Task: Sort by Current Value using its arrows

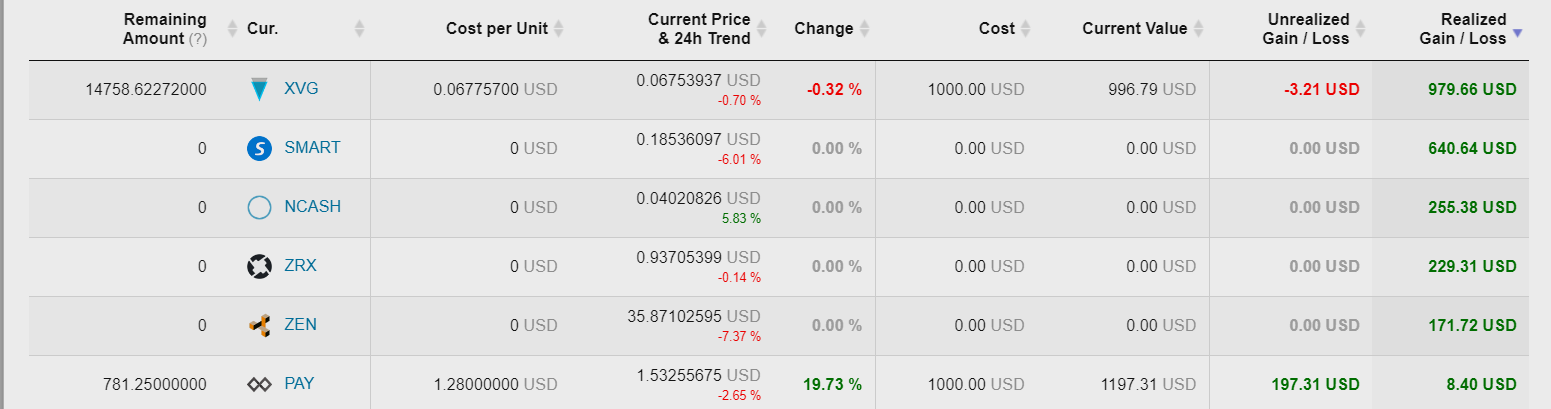Action: pyautogui.click(x=1199, y=29)
